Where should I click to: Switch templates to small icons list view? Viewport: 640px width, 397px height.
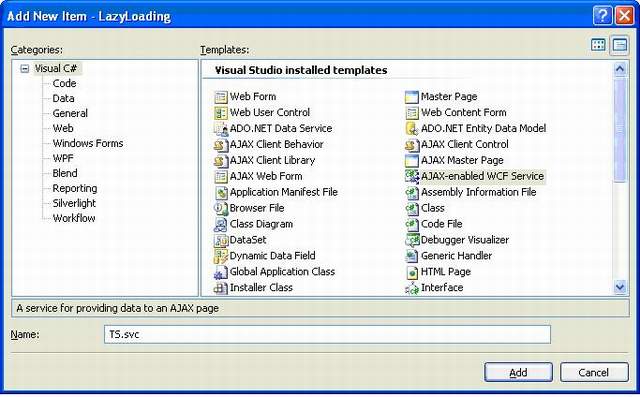click(x=620, y=45)
